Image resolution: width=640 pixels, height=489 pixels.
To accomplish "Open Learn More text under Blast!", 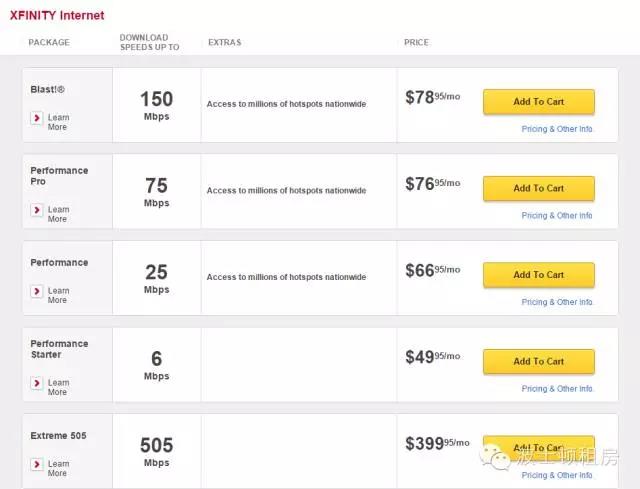I will [58, 123].
